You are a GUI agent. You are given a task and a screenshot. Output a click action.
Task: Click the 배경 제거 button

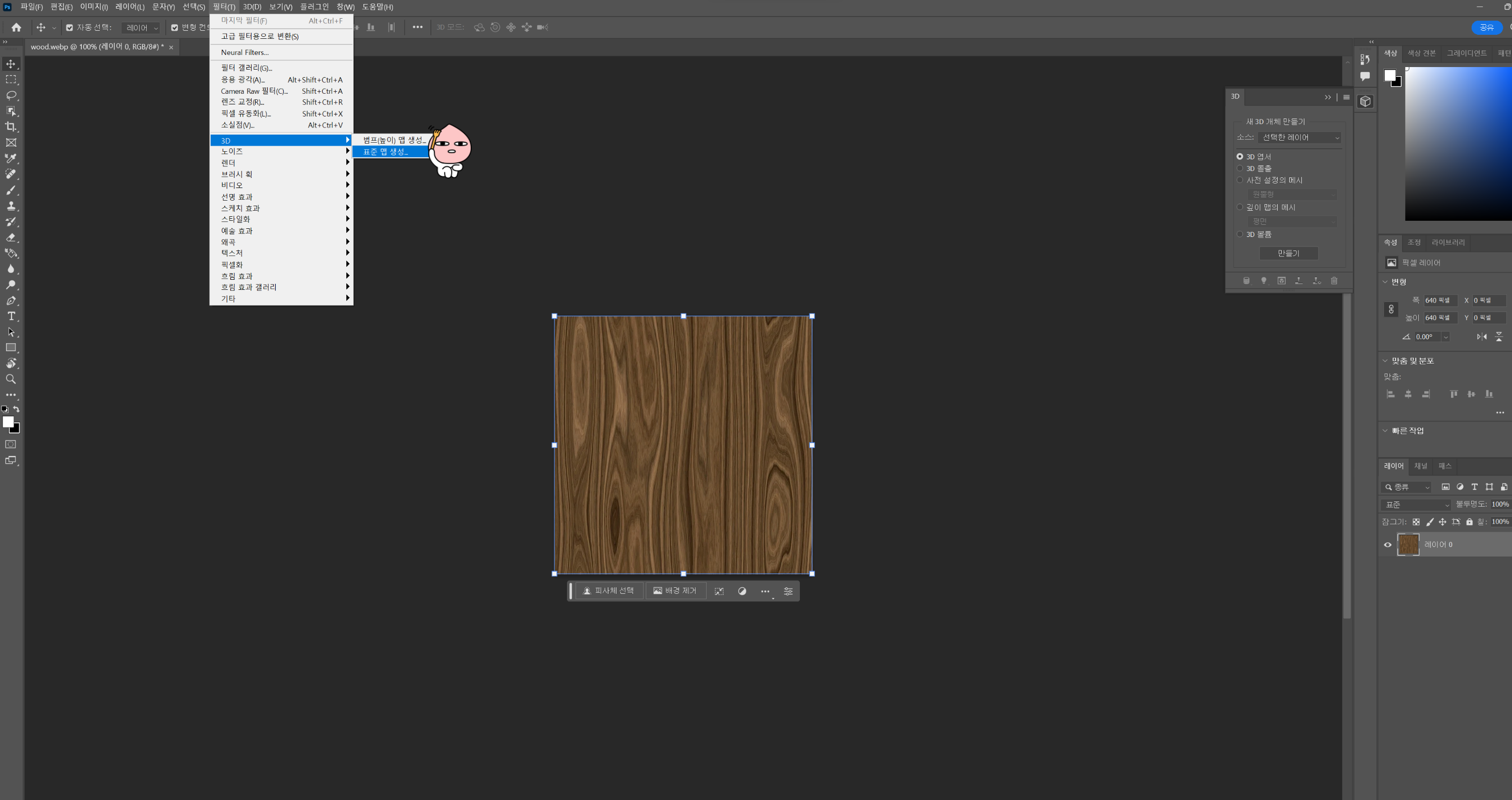click(675, 591)
